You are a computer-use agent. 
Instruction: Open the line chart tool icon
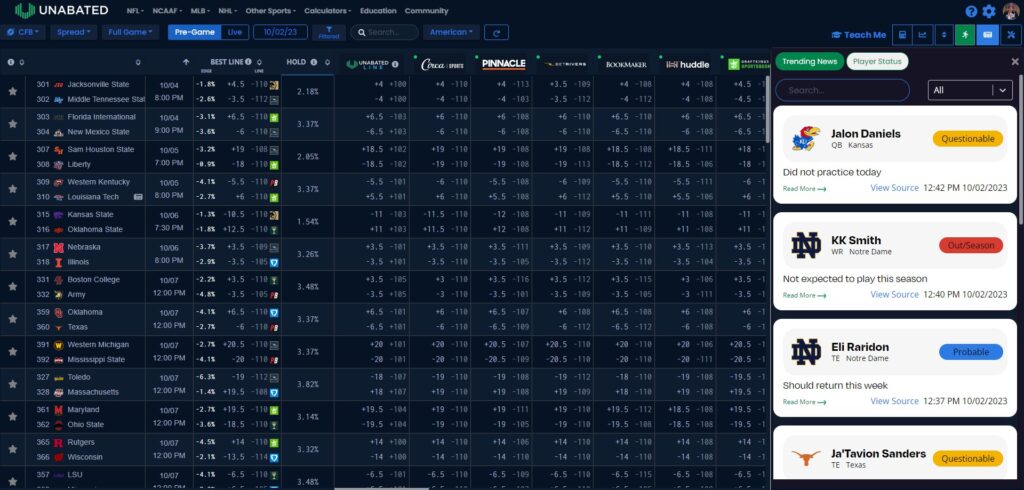pos(923,35)
